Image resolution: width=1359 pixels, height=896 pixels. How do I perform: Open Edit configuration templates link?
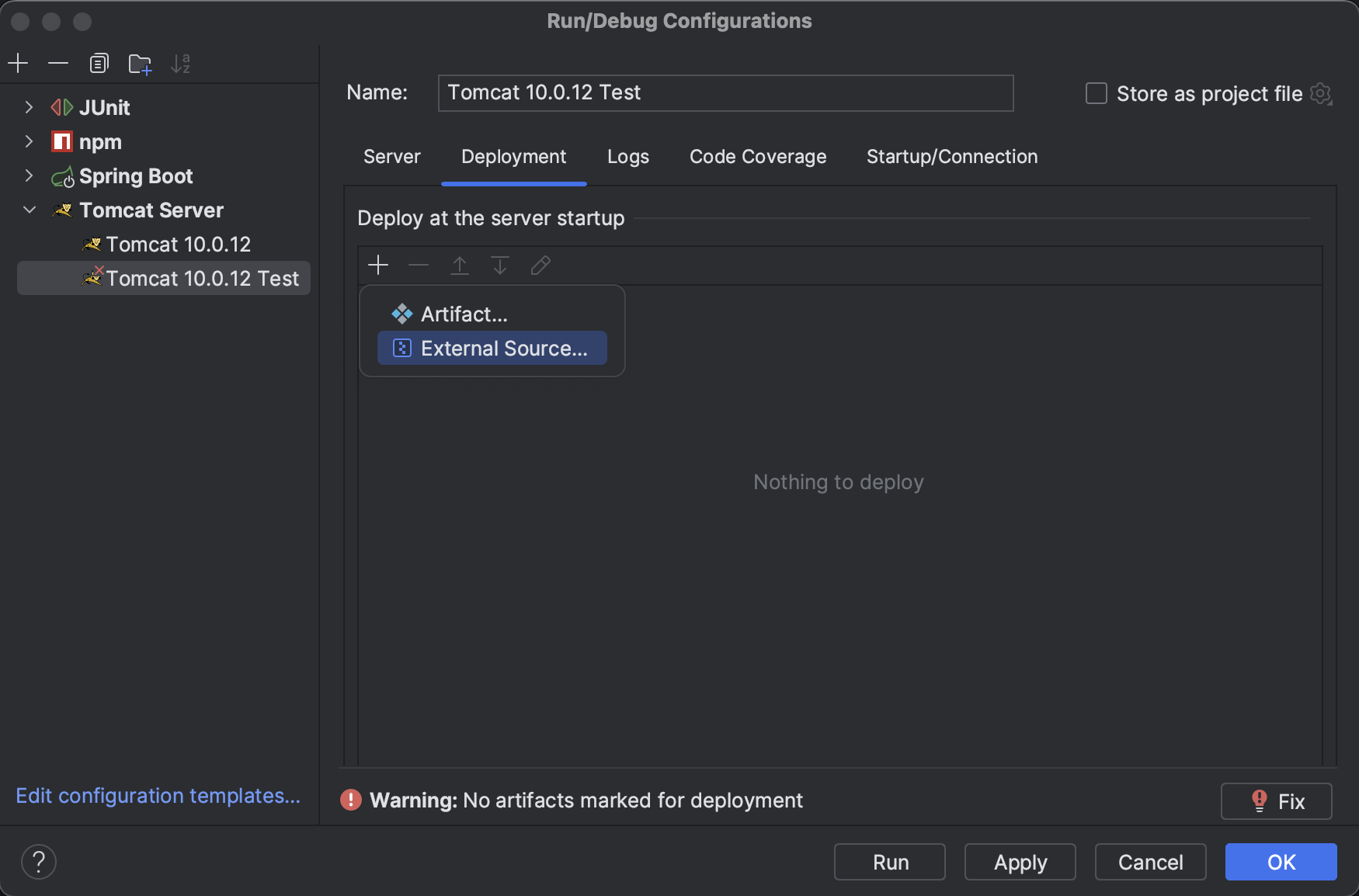tap(158, 796)
